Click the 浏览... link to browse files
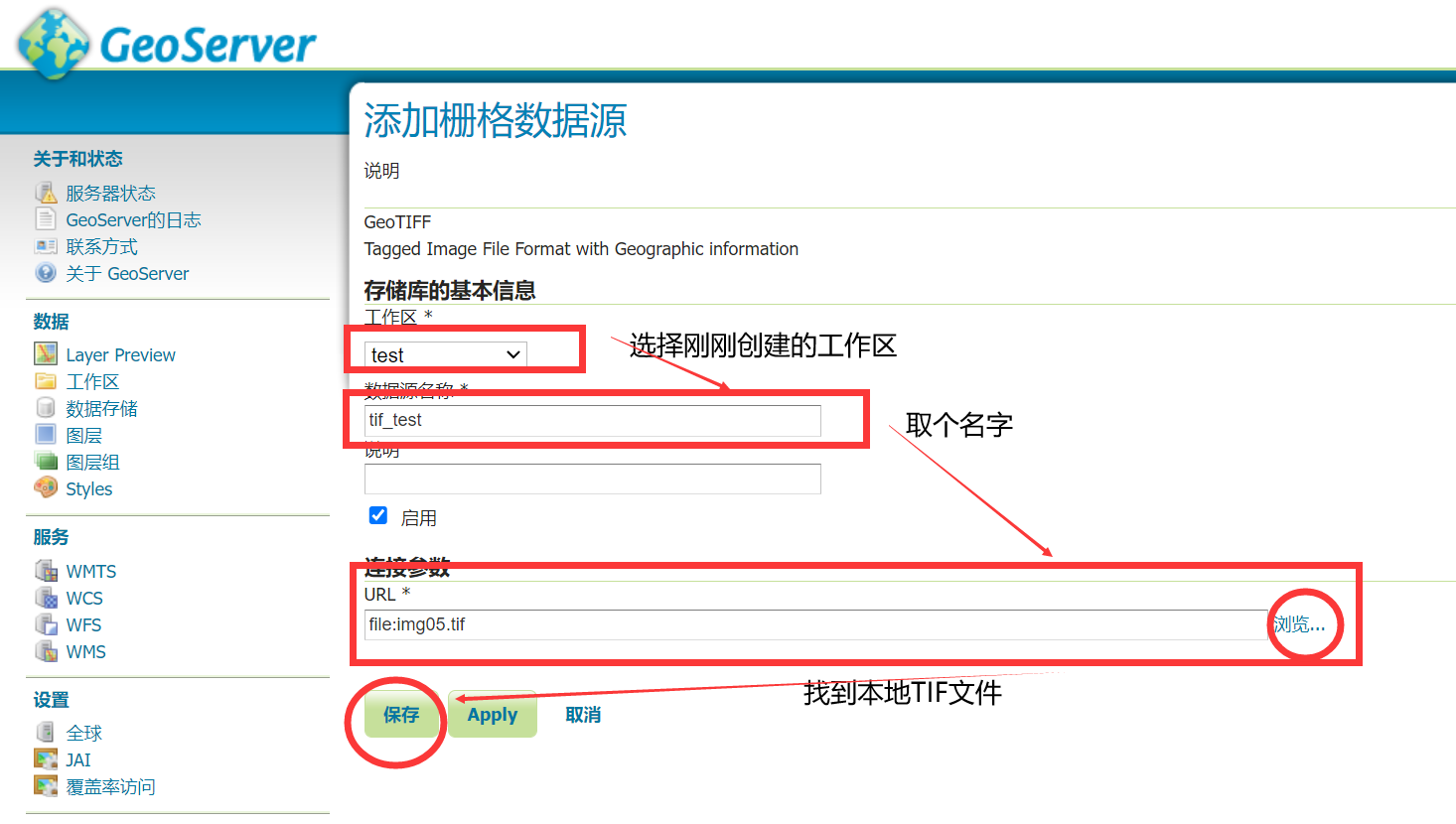The image size is (1456, 824). pyautogui.click(x=1304, y=623)
